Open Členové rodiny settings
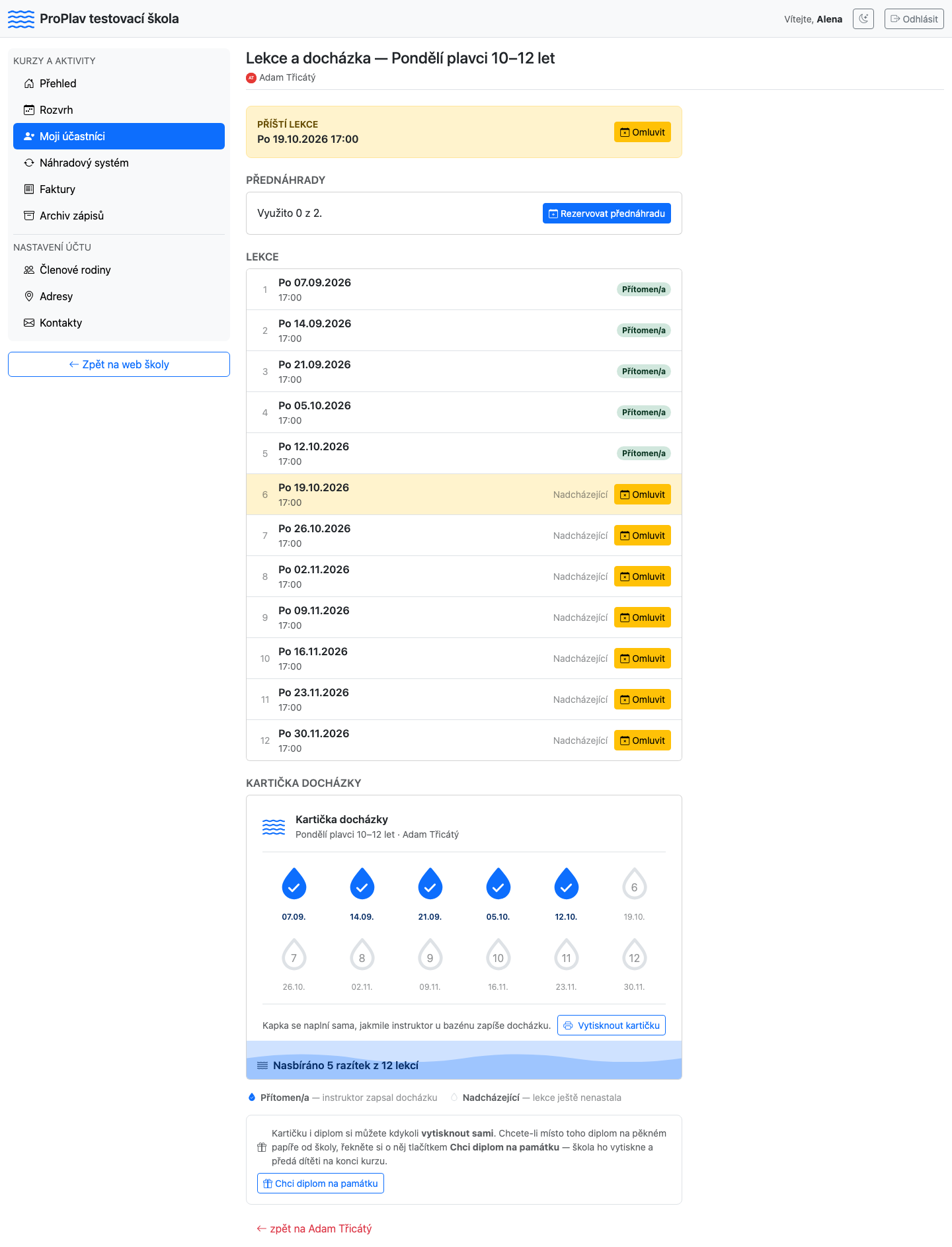 [119, 270]
